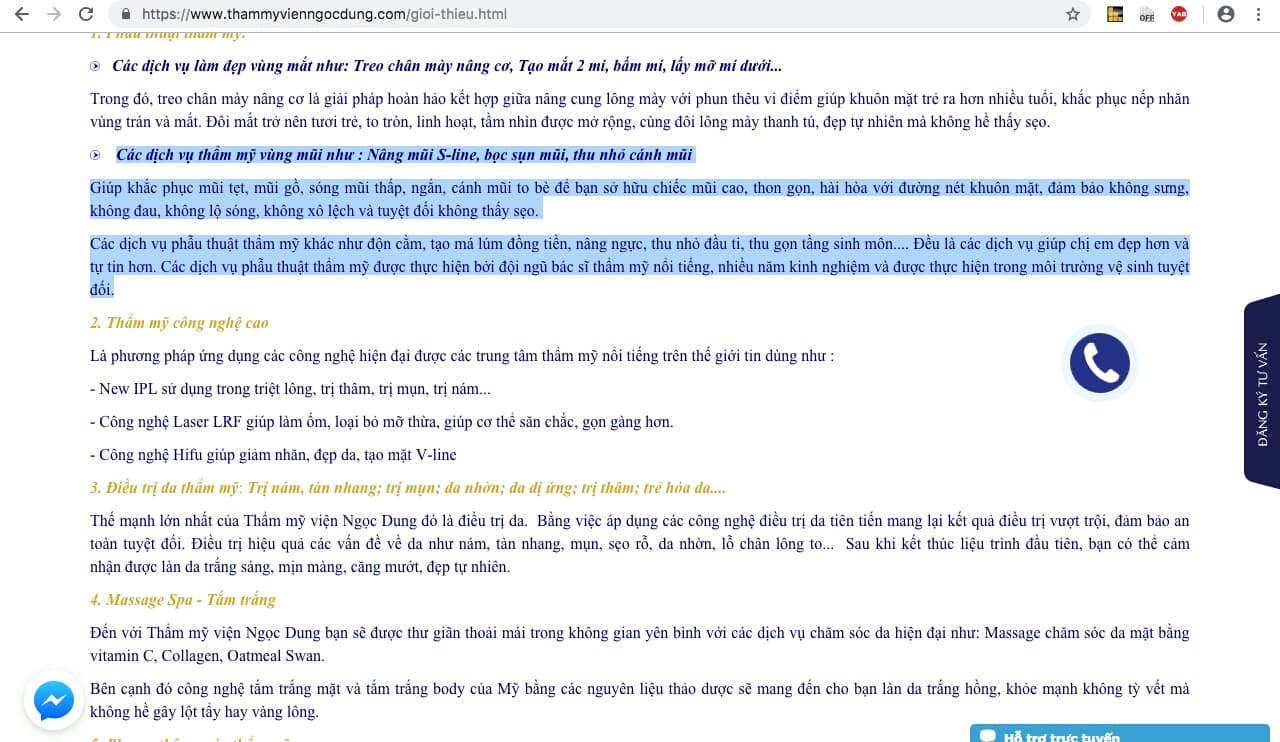Open Chrome's three-dot menu
1280x742 pixels.
click(x=1259, y=14)
